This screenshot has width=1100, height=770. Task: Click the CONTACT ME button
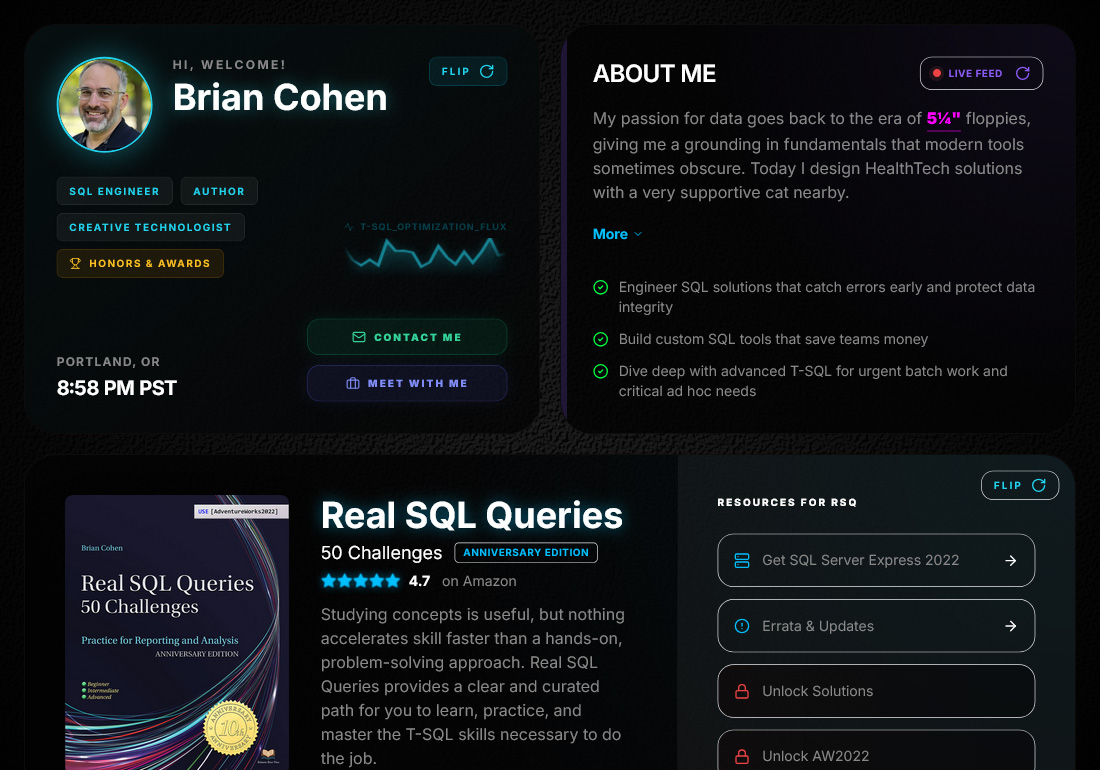407,337
